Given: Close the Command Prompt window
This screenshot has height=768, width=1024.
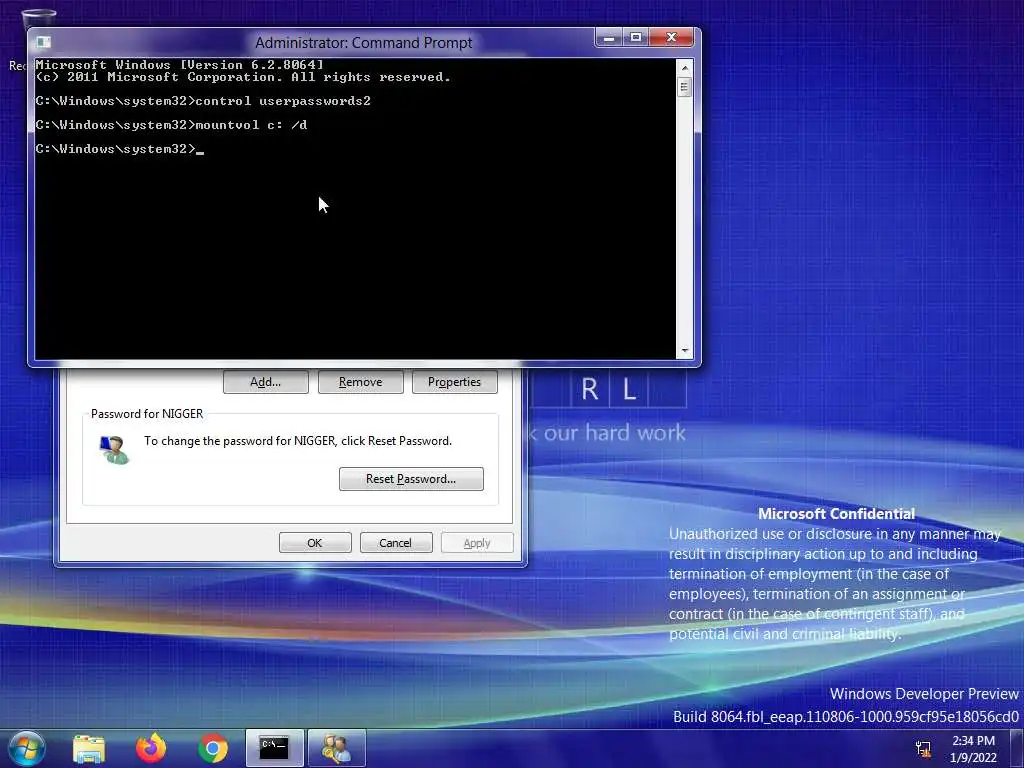Looking at the screenshot, I should pos(671,38).
